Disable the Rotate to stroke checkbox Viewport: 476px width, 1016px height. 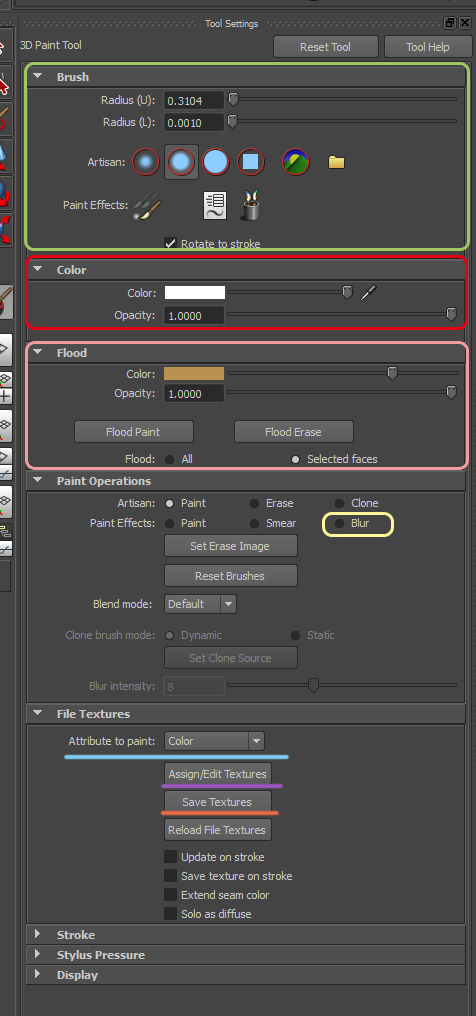[170, 243]
